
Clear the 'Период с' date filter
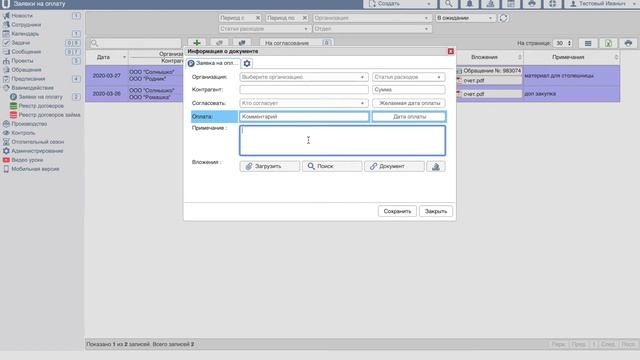click(258, 18)
